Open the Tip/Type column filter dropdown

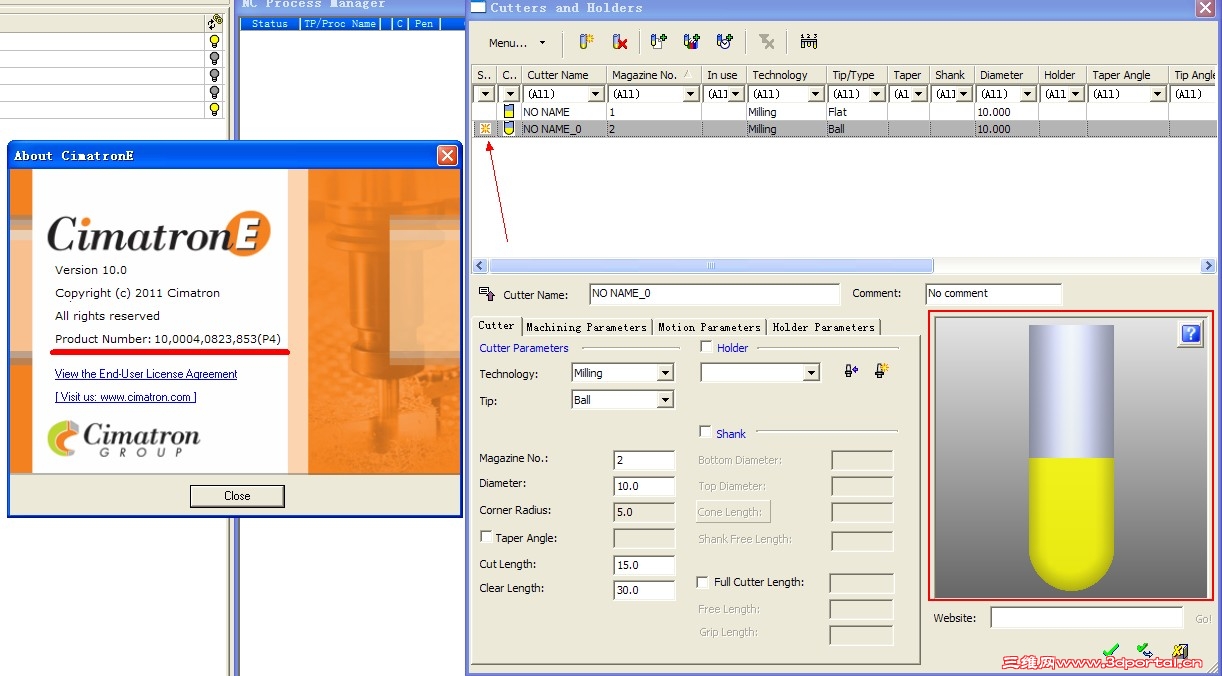pyautogui.click(x=877, y=94)
